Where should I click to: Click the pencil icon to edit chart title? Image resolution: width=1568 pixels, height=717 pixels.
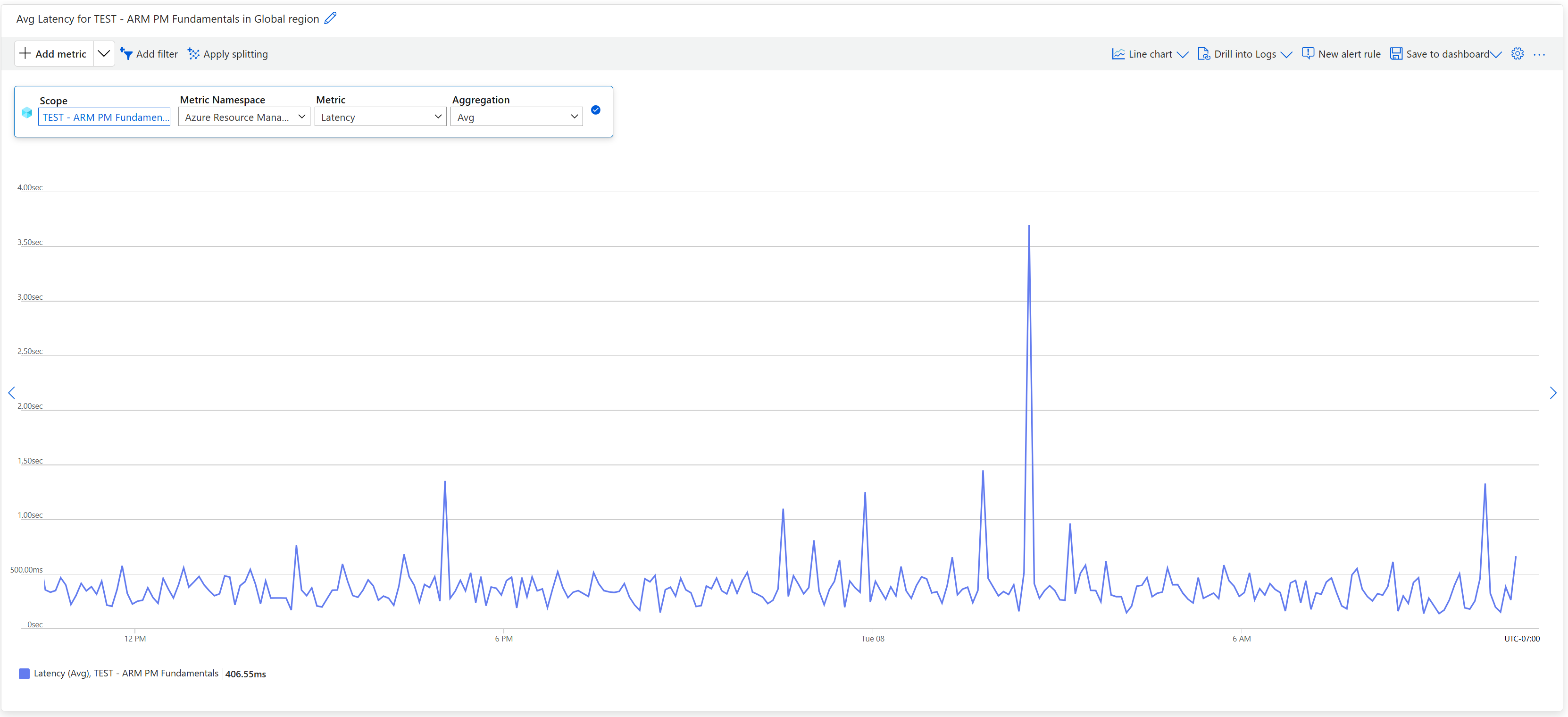[330, 18]
